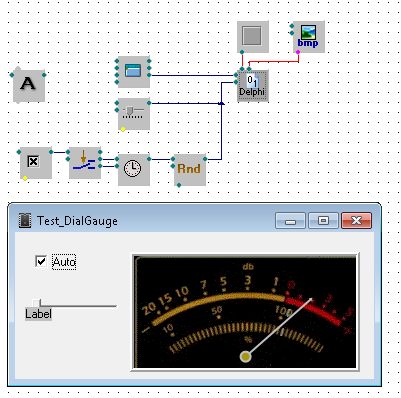Select the bmp bitmap loader component
The height and width of the screenshot is (398, 401).
pos(309,37)
